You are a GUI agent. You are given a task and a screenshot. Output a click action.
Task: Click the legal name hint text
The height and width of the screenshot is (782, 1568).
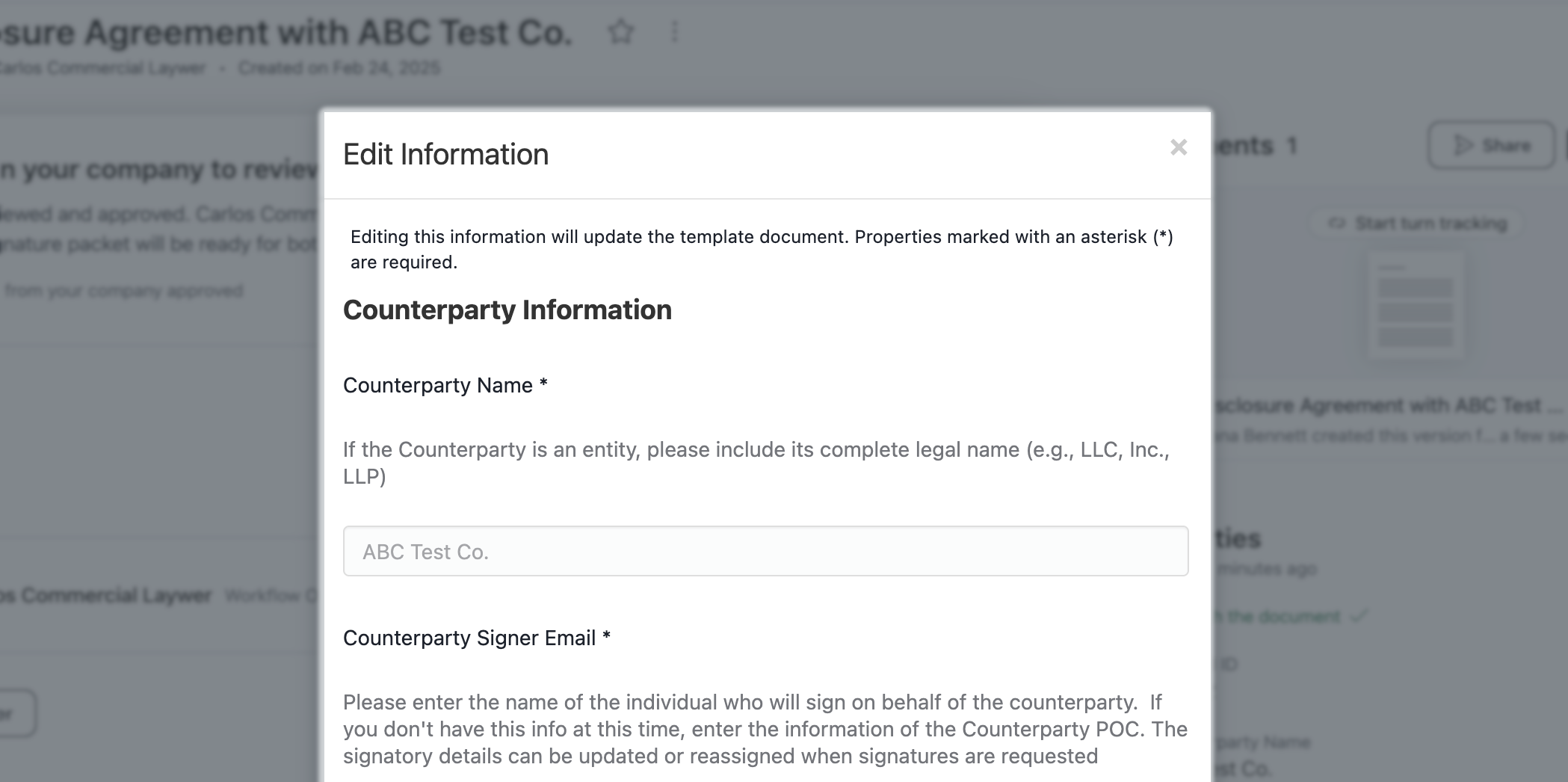pyautogui.click(x=756, y=463)
